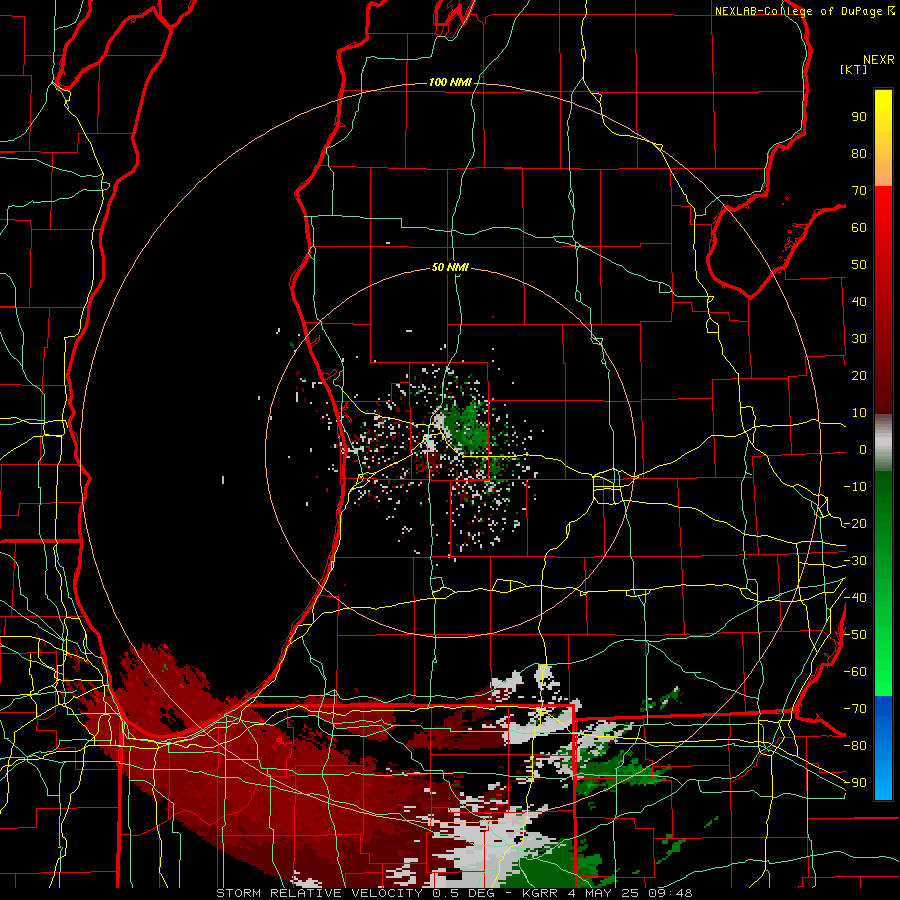Click the 50 NMI range ring label
This screenshot has width=900, height=900.
click(x=450, y=267)
